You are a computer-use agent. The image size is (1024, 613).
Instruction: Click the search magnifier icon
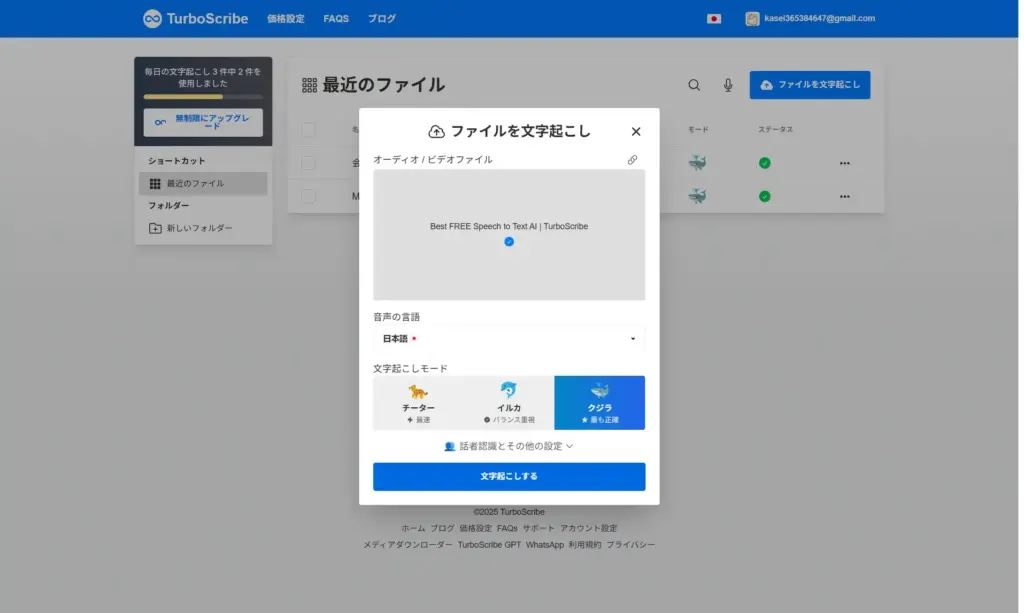pos(694,85)
